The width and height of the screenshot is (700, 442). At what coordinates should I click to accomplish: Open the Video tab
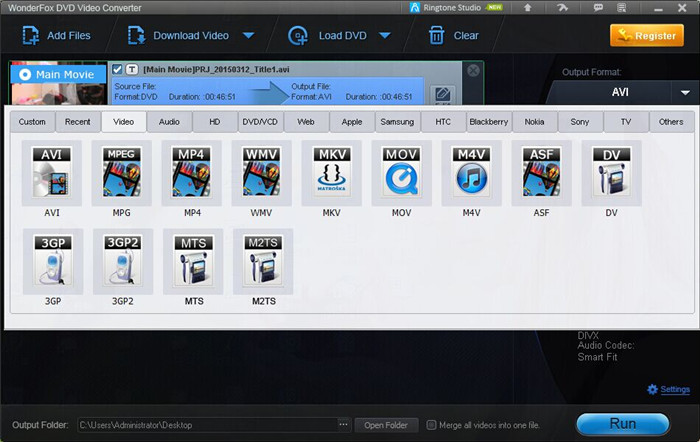[x=124, y=122]
